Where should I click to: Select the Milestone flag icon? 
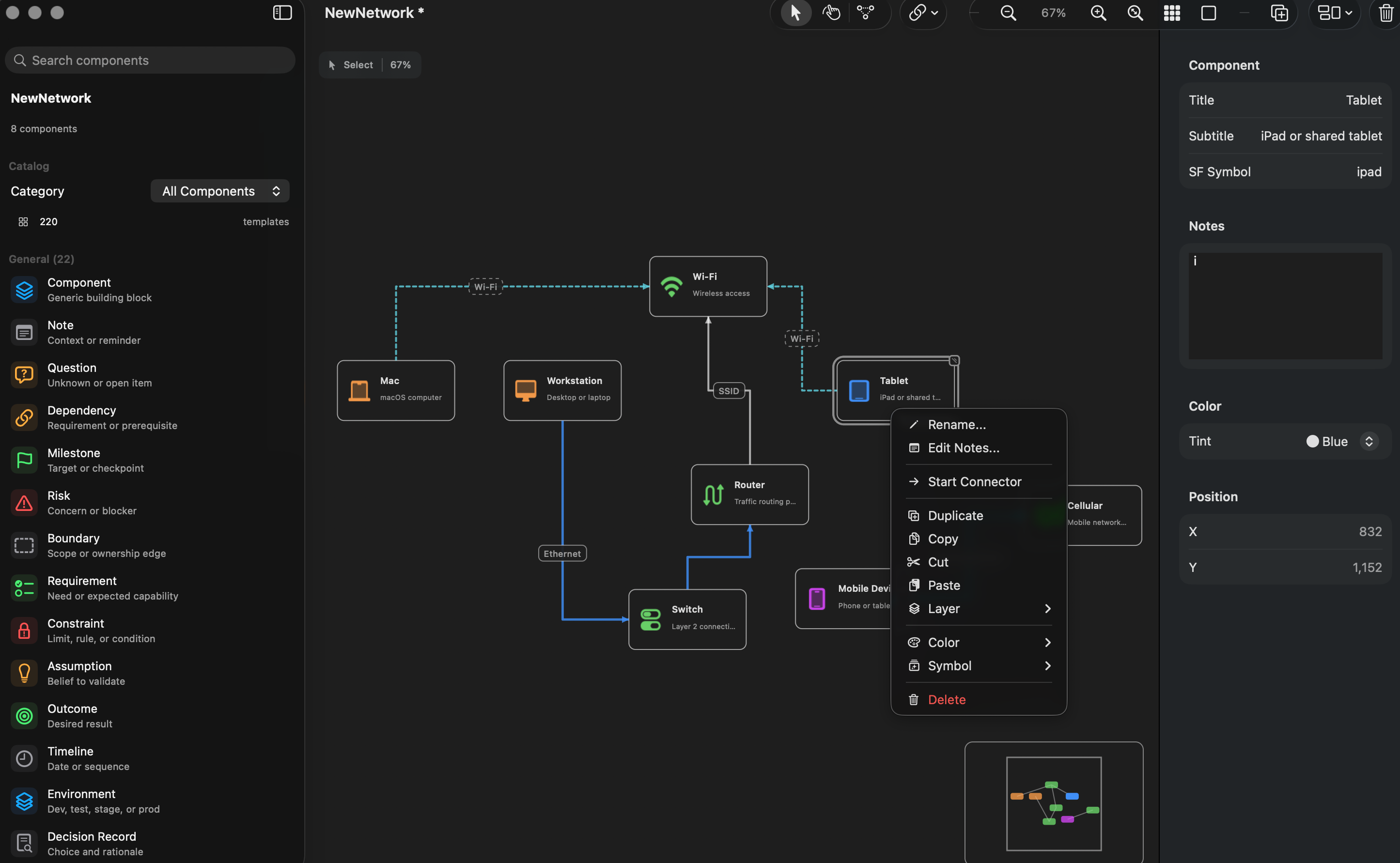coord(24,460)
